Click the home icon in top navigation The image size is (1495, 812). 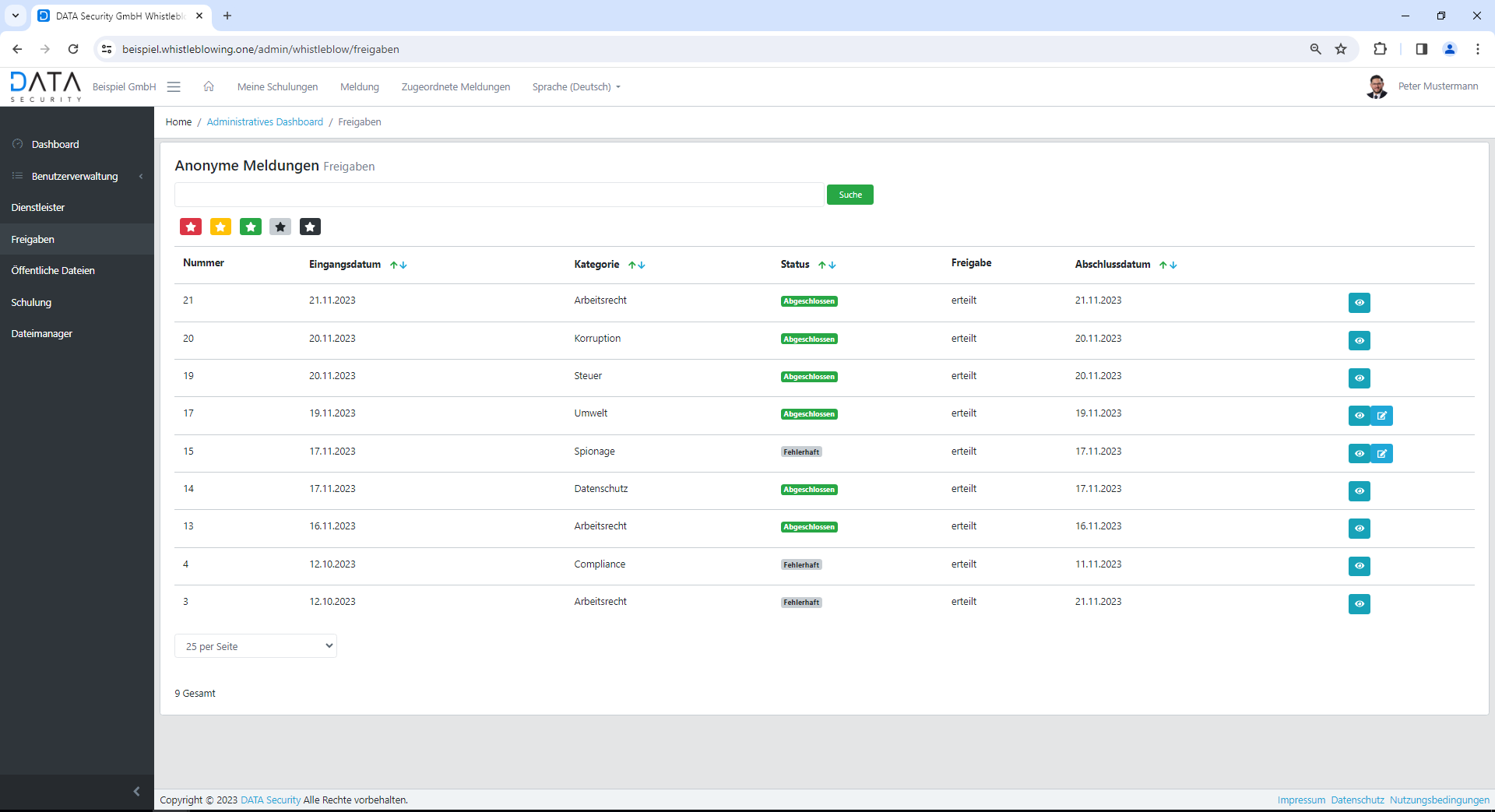pyautogui.click(x=209, y=86)
